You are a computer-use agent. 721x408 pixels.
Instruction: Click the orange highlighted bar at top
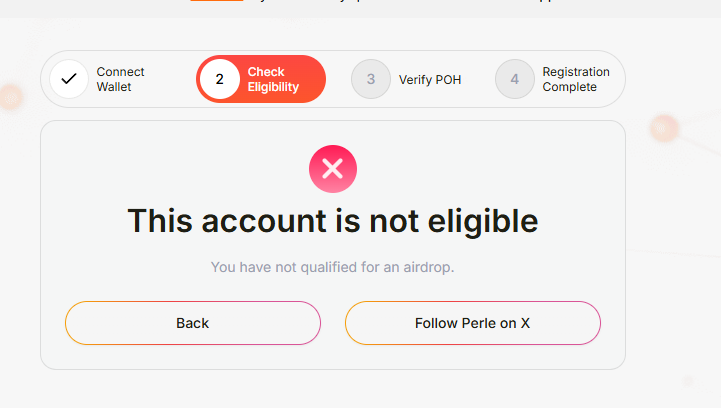tap(216, 1)
